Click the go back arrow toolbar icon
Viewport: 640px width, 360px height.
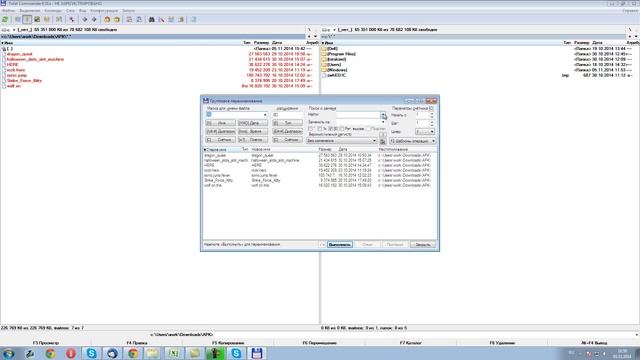[x=84, y=19]
